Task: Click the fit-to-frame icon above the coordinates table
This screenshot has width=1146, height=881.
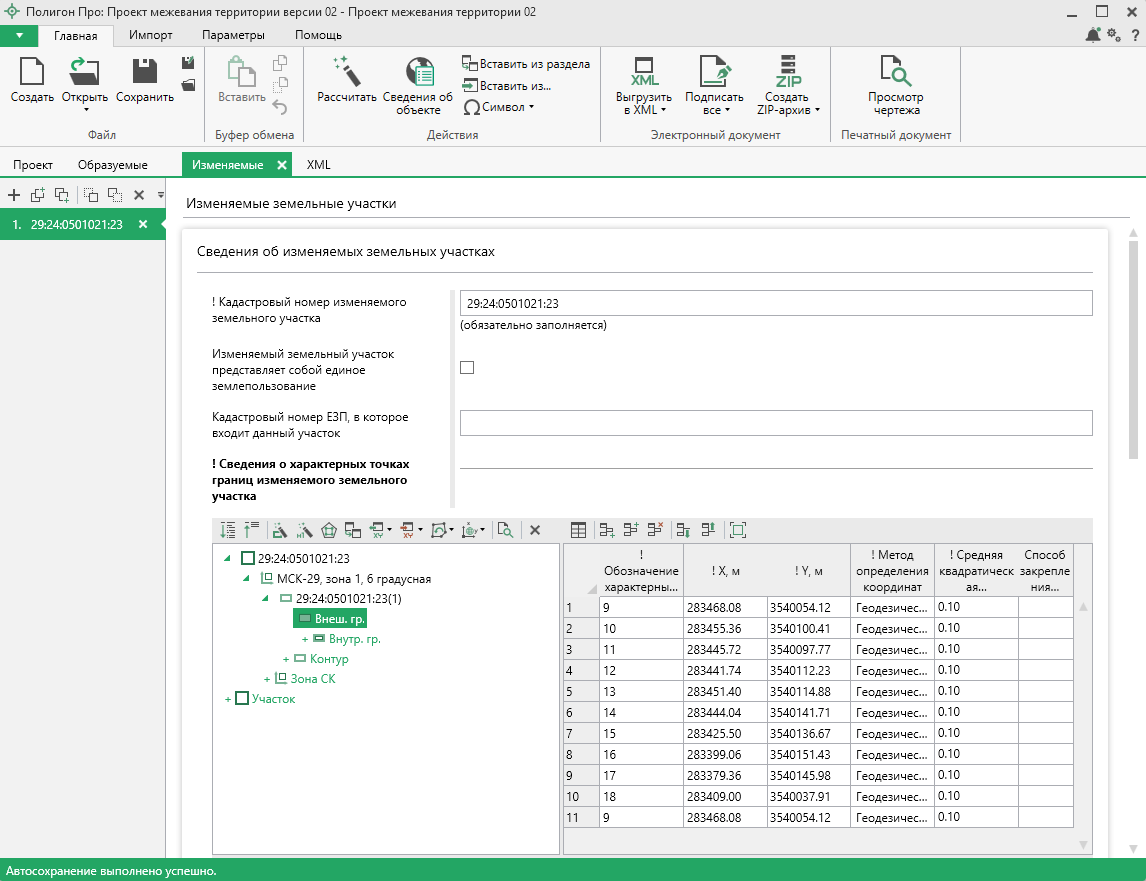Action: pyautogui.click(x=738, y=530)
